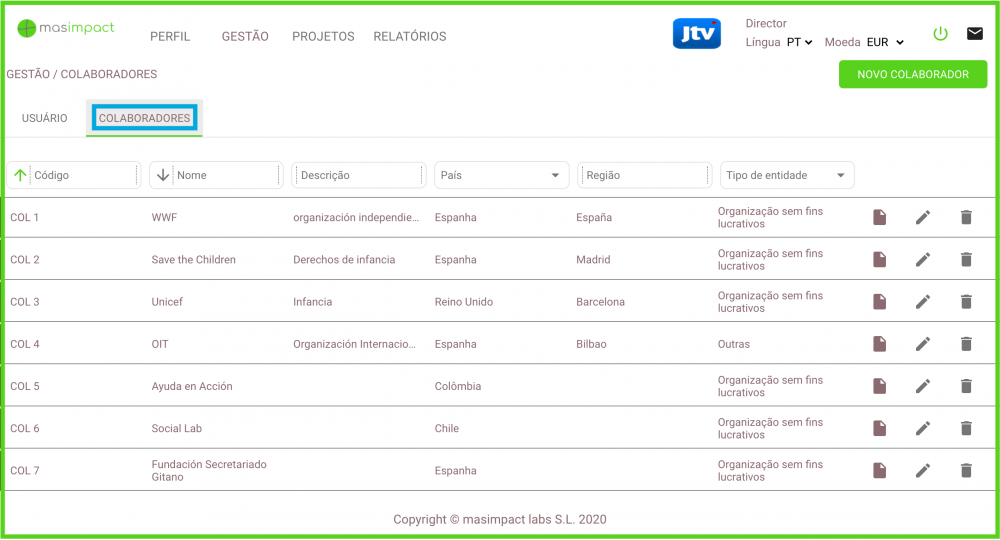This screenshot has width=1000, height=540.
Task: Click pencil icon for OIT row
Action: (x=923, y=344)
